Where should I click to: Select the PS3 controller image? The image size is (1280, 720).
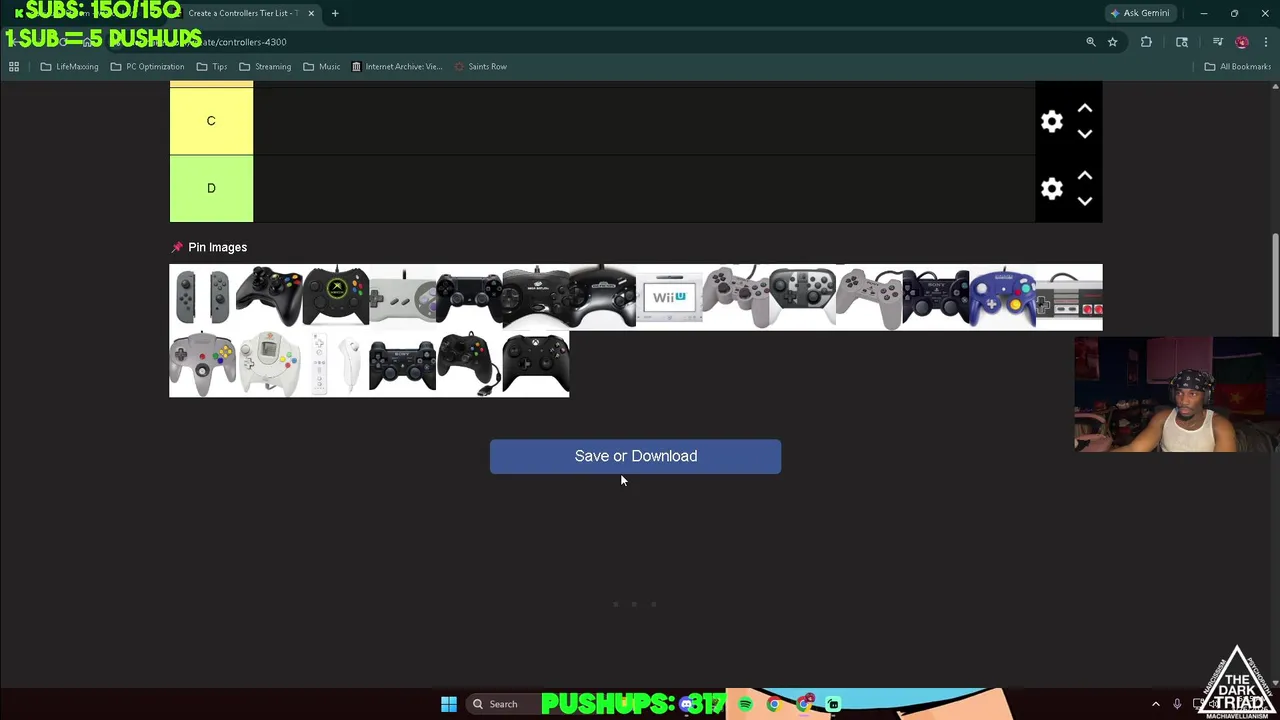point(402,364)
